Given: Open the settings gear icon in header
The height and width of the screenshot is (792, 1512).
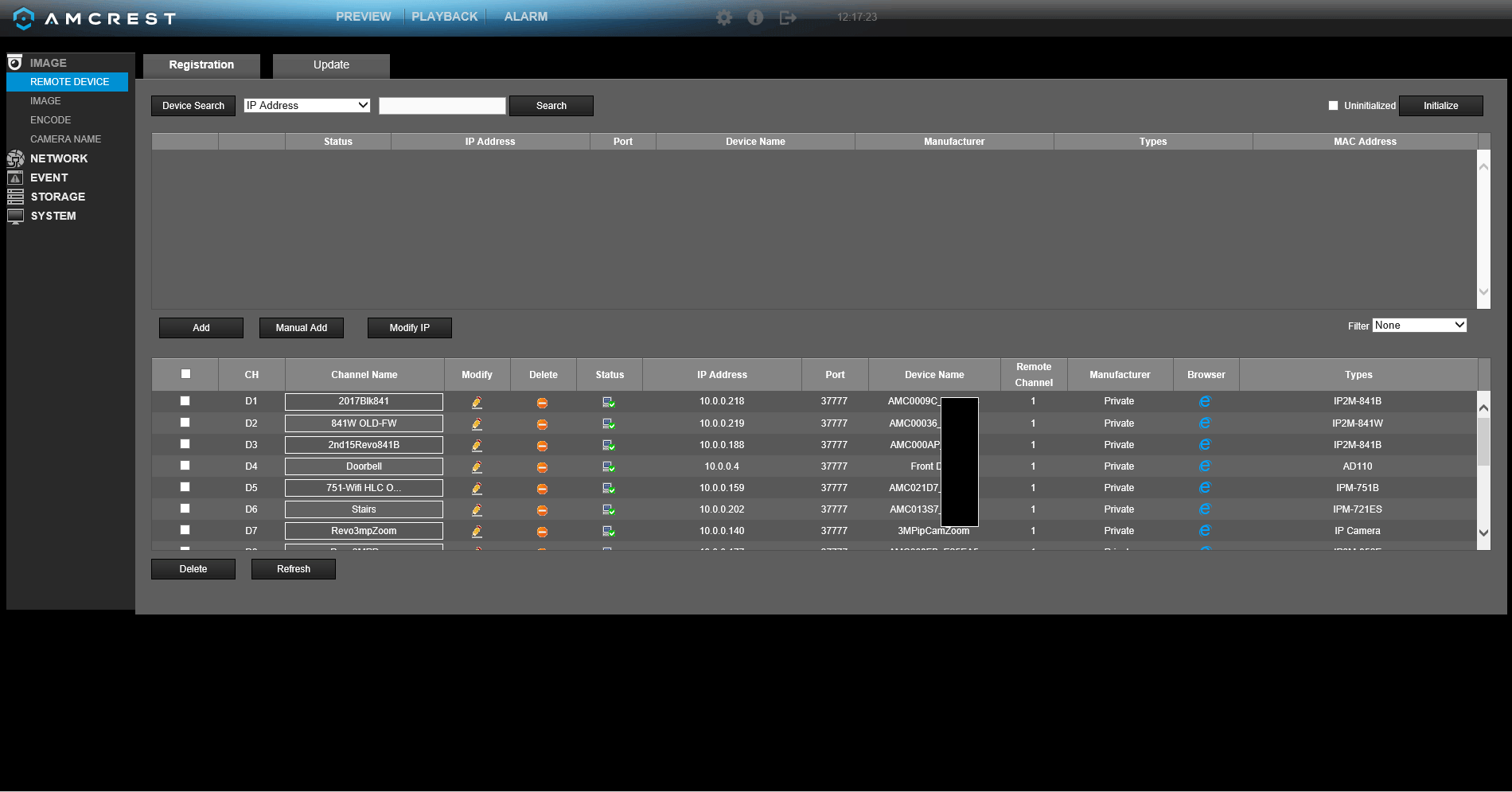Looking at the screenshot, I should coord(723,18).
